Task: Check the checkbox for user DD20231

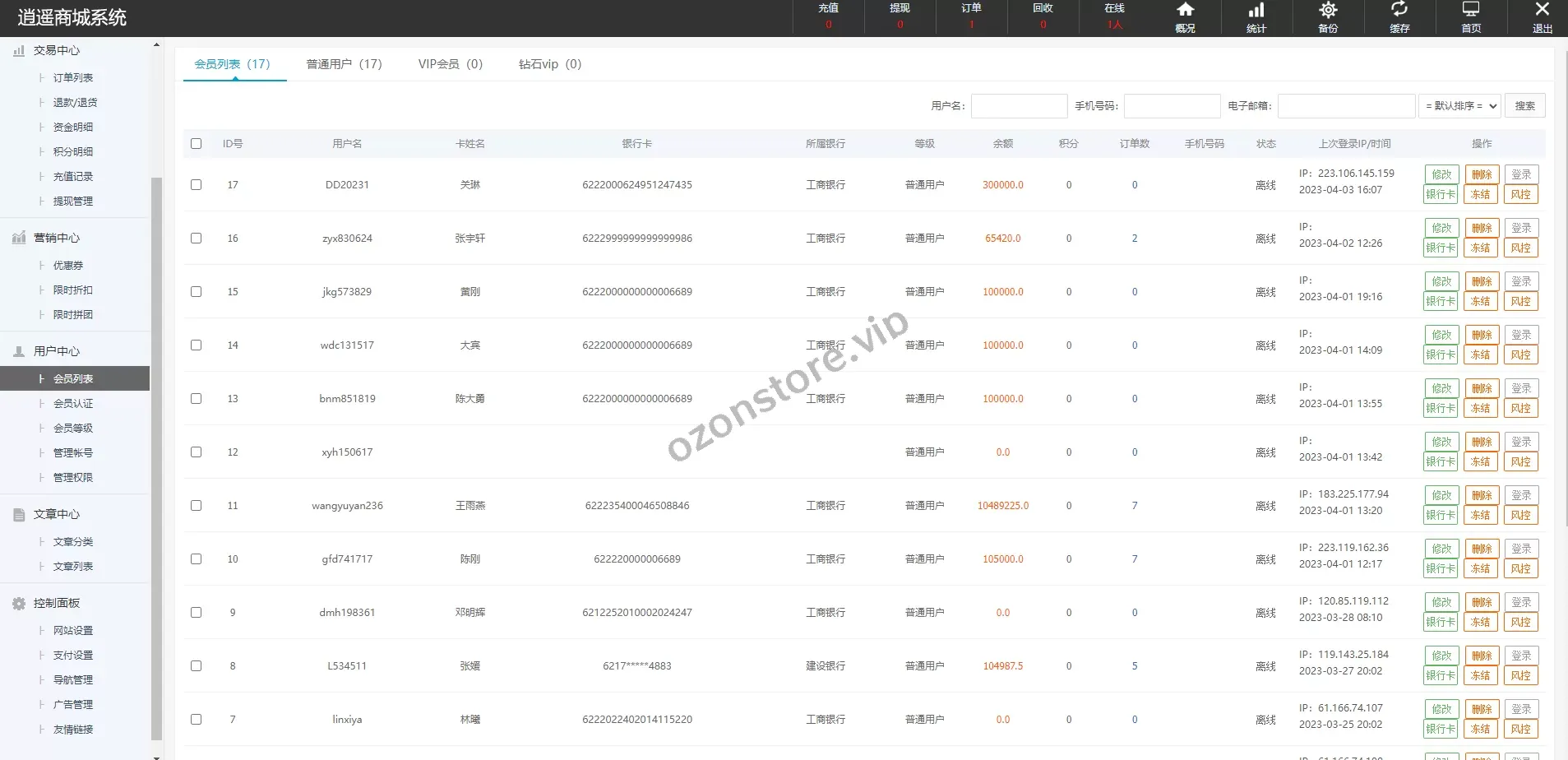Action: tap(196, 184)
